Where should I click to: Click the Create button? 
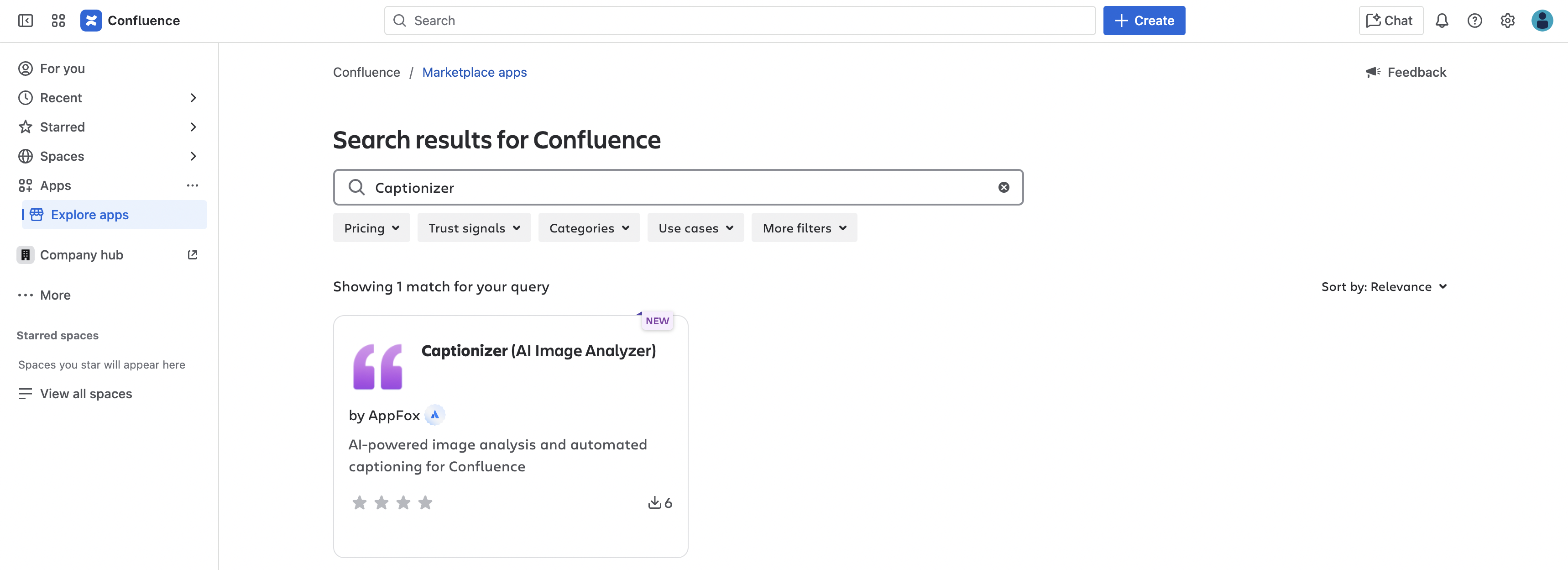tap(1144, 21)
